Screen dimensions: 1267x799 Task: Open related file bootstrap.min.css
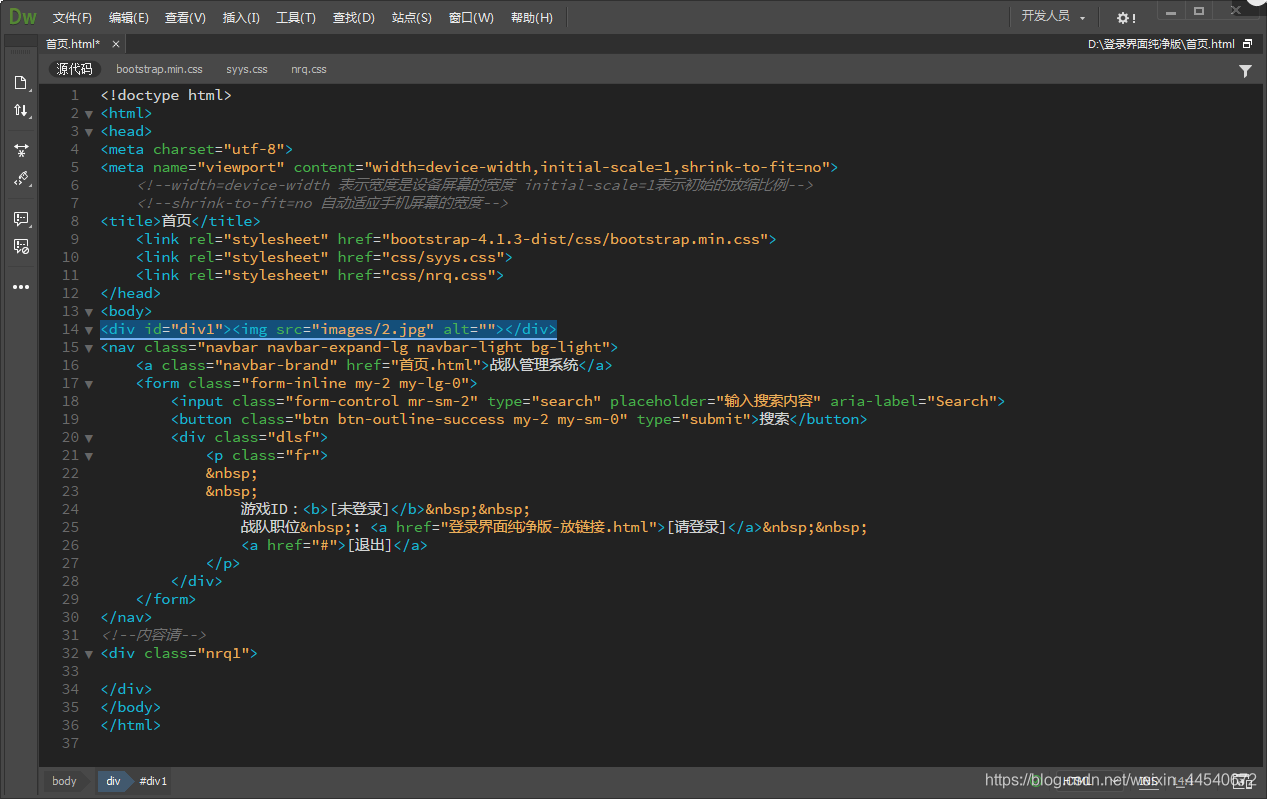point(159,69)
